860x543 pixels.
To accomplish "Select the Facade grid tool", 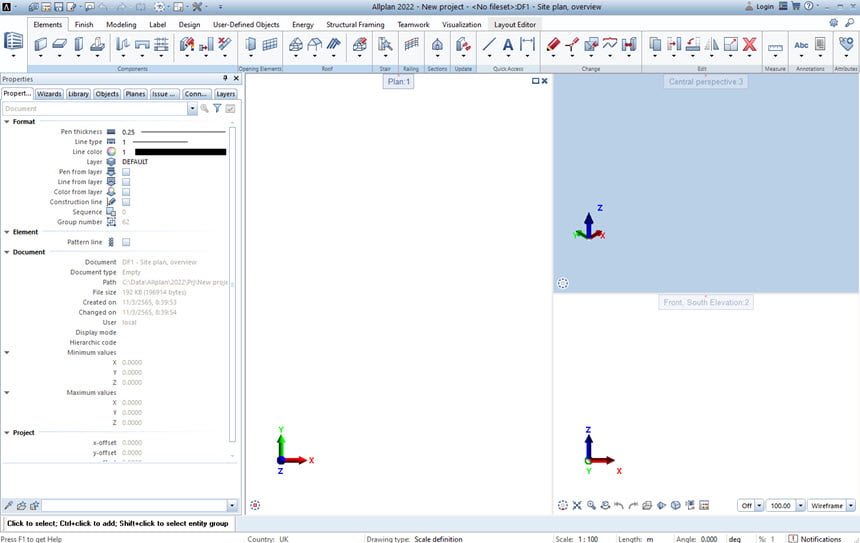I will pyautogui.click(x=269, y=44).
